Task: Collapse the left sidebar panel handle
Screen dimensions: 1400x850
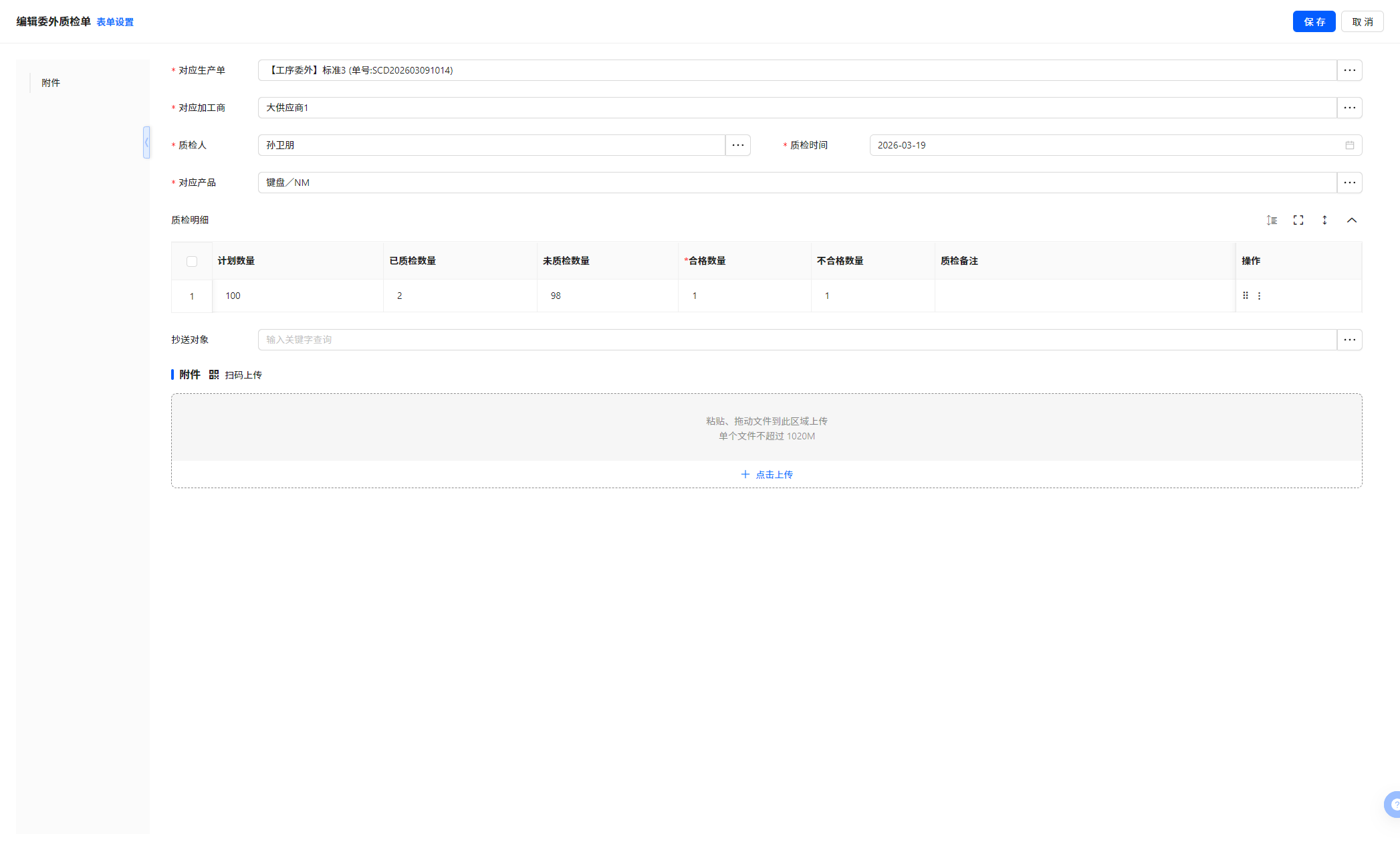Action: tap(146, 142)
